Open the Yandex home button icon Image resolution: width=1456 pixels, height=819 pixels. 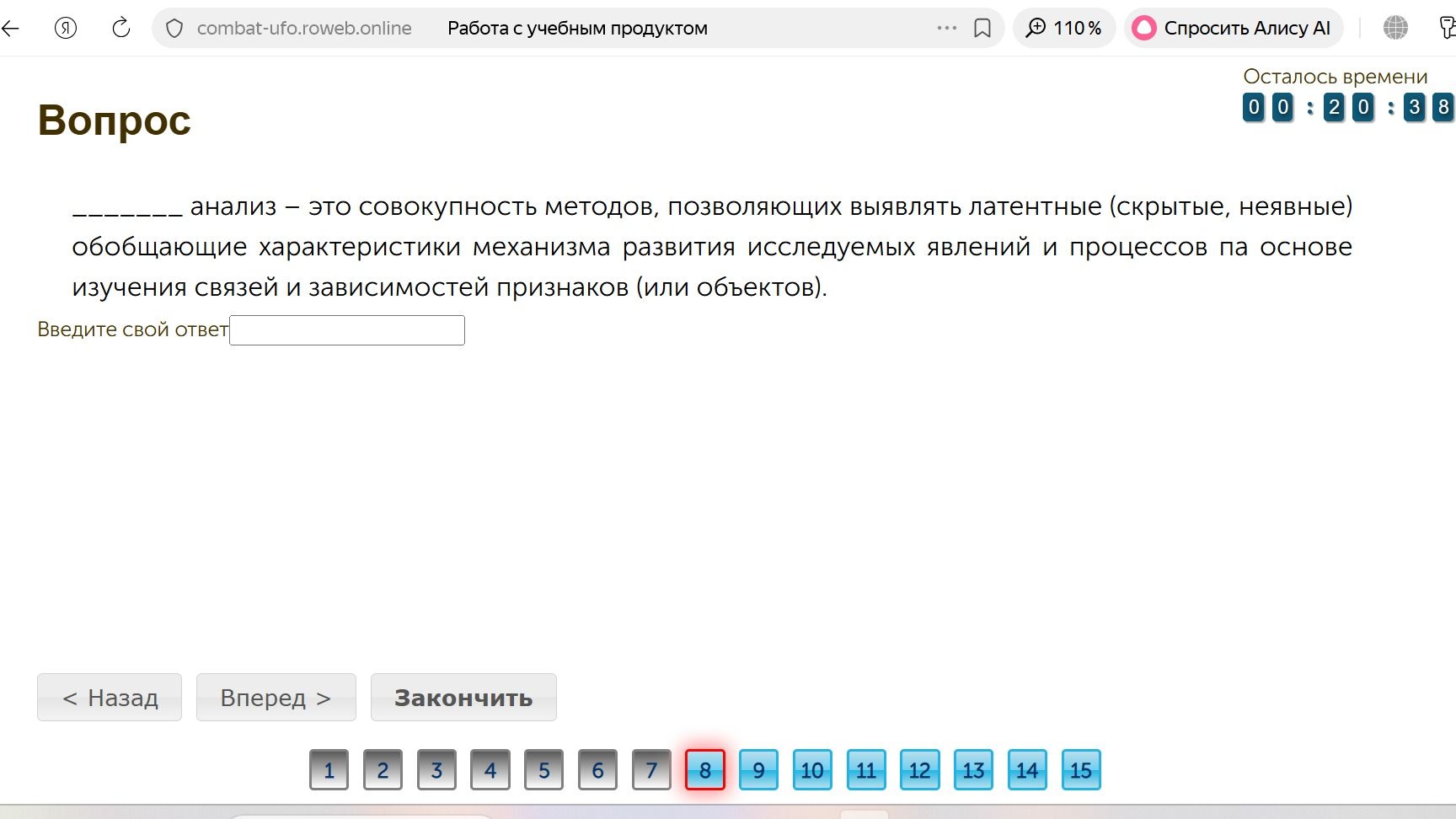[x=66, y=28]
